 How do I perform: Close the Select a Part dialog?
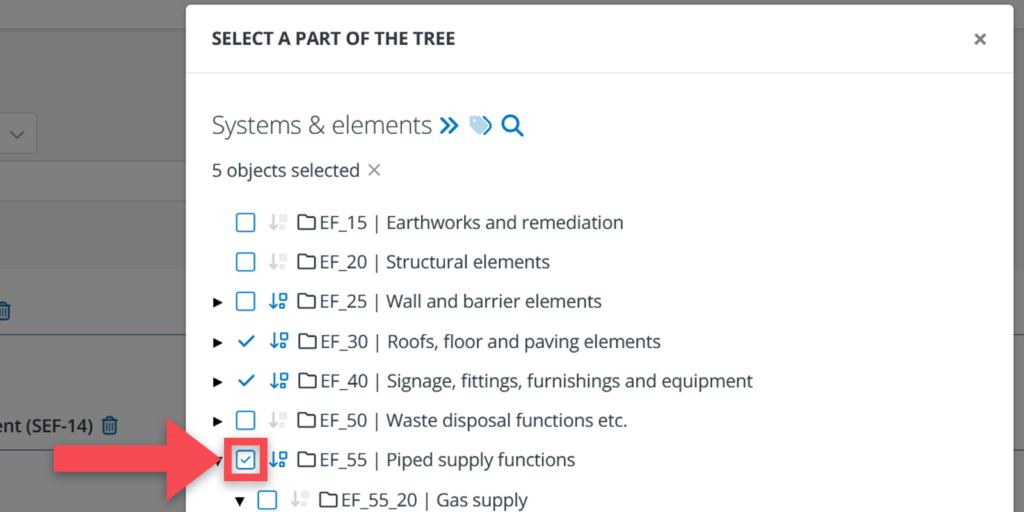pyautogui.click(x=980, y=39)
